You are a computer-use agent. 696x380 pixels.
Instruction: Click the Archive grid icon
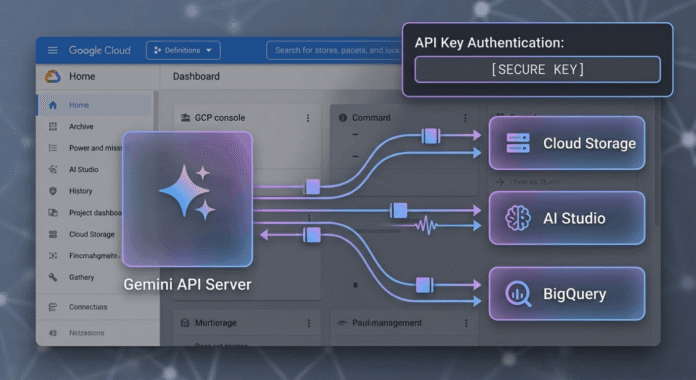click(x=53, y=127)
